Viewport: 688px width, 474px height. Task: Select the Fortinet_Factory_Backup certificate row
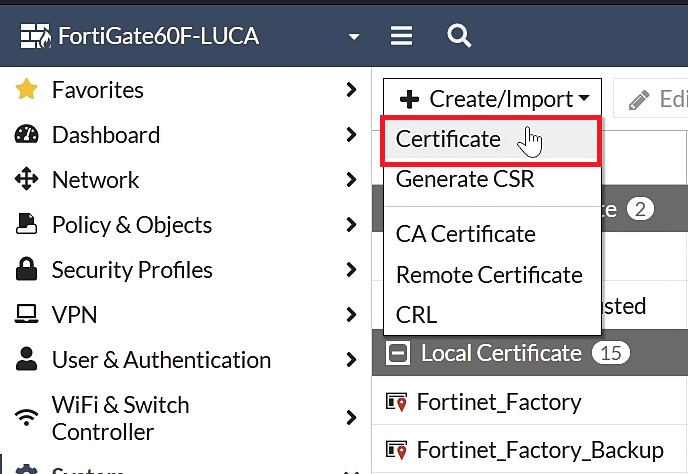coord(530,449)
